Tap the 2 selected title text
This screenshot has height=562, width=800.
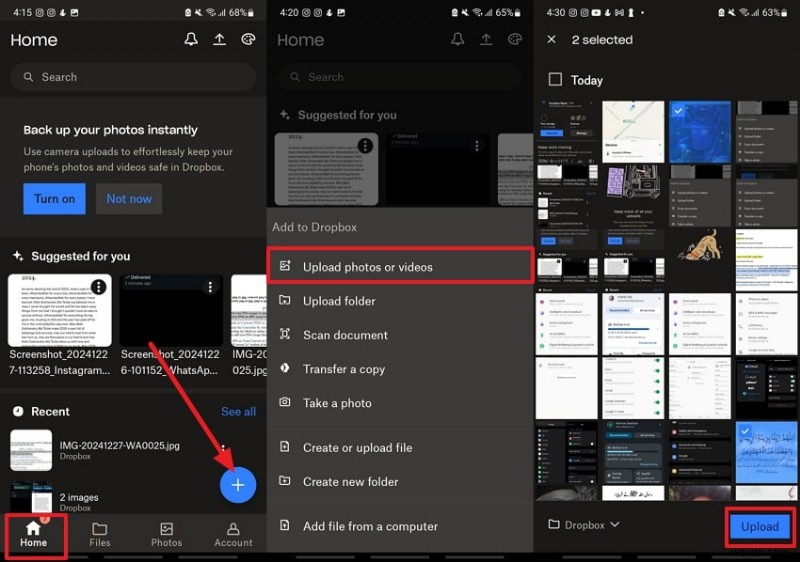point(602,40)
